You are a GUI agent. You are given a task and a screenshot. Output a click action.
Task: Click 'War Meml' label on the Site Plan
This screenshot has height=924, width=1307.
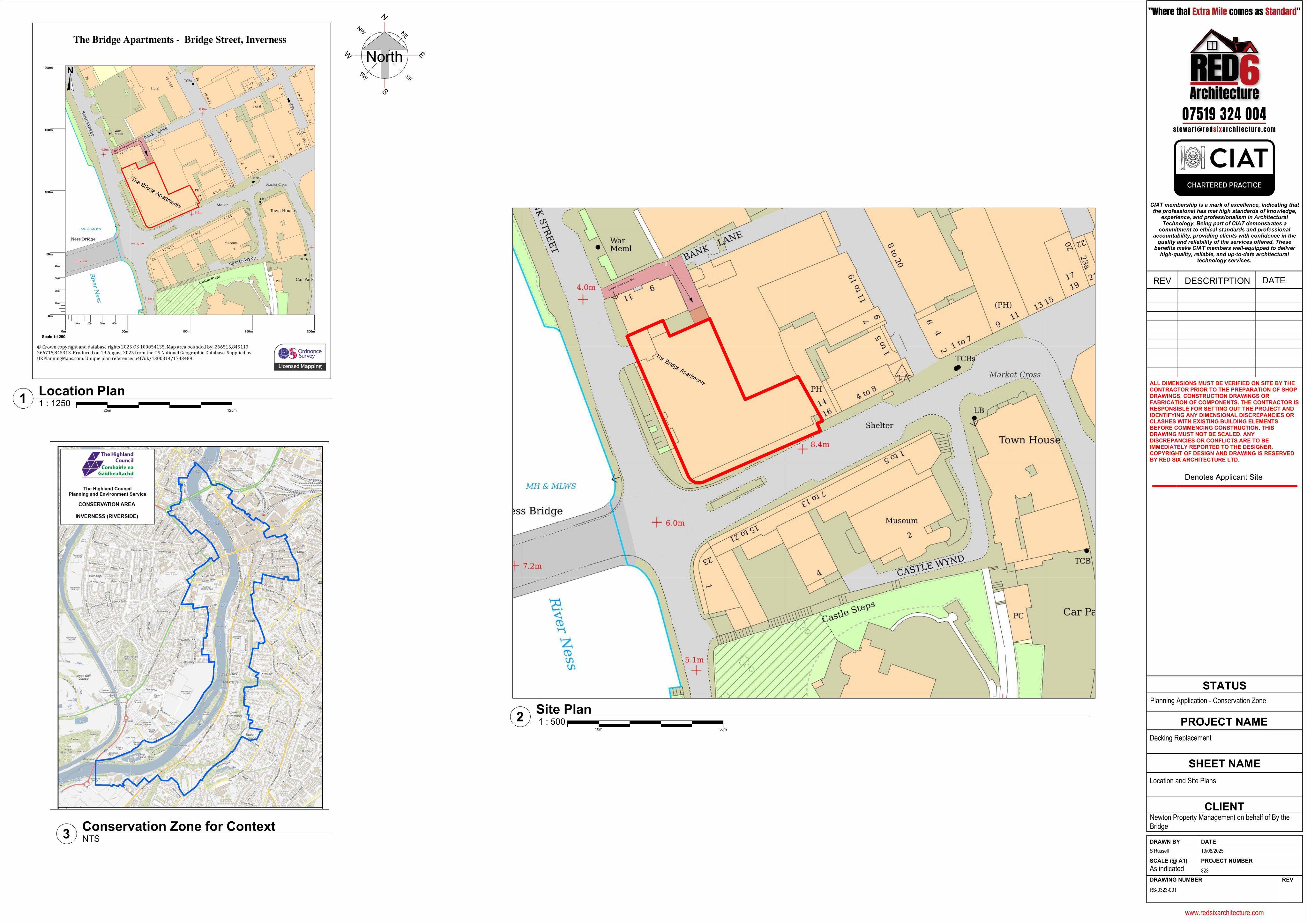(621, 245)
